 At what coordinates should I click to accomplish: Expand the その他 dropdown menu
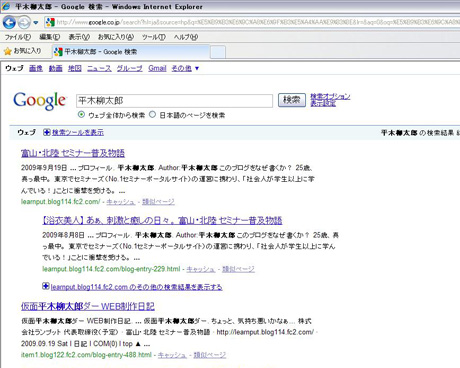tap(185, 68)
